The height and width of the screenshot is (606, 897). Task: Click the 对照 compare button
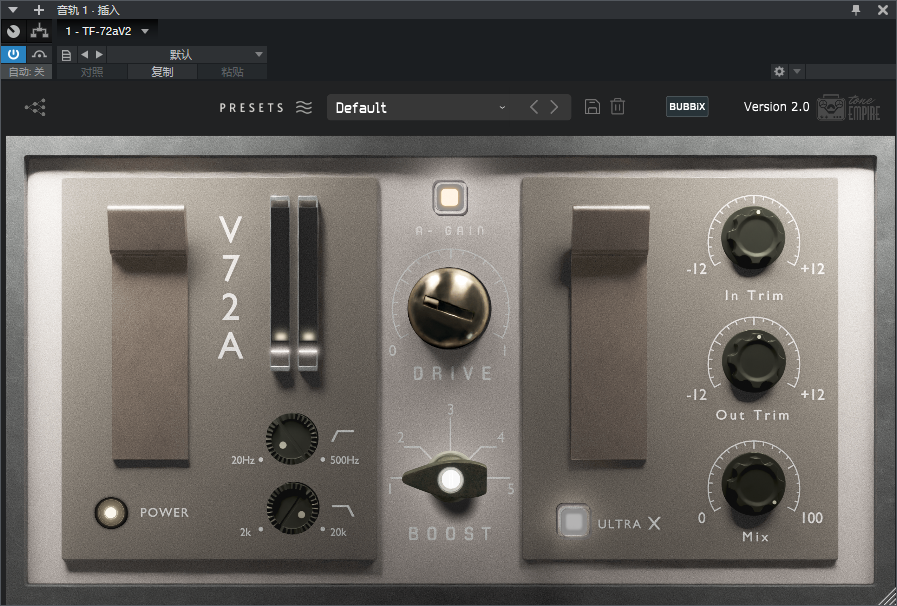tap(92, 72)
